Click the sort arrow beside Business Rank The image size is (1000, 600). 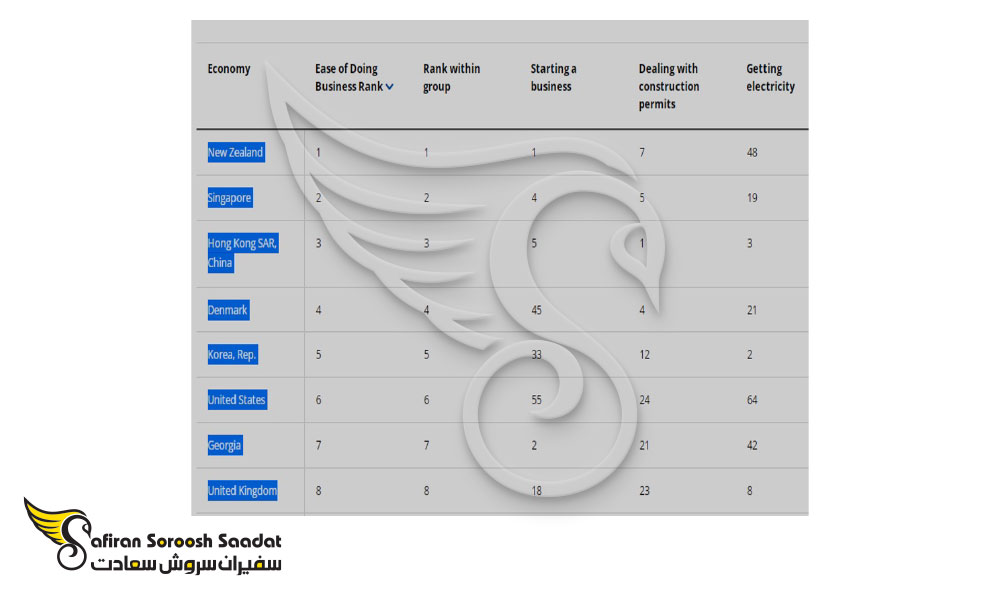[x=389, y=87]
